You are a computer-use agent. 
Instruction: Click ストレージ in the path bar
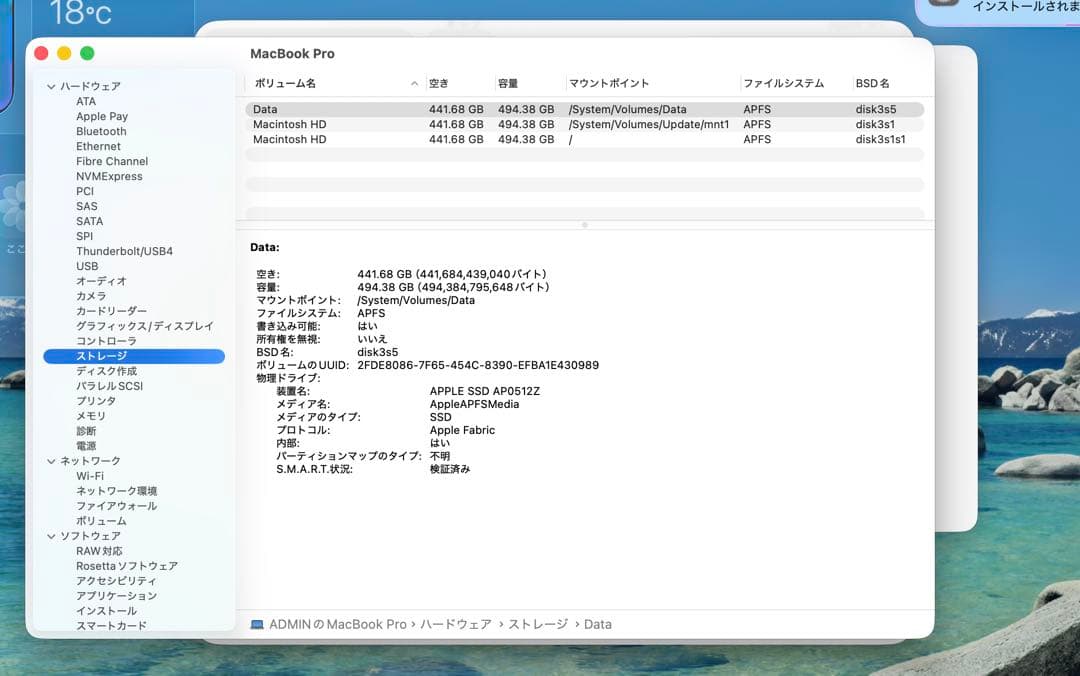538,624
